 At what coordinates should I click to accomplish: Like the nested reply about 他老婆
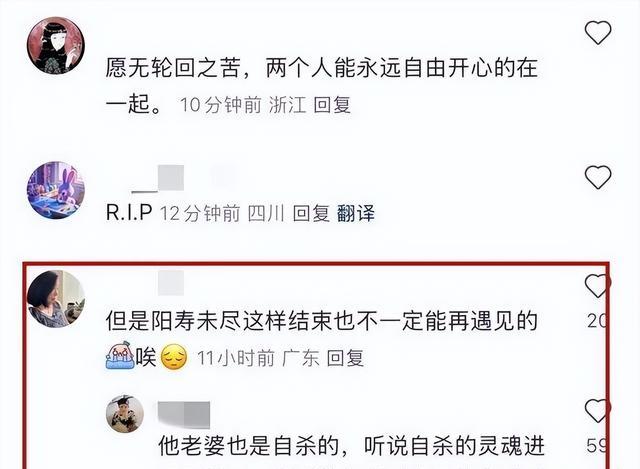point(597,411)
